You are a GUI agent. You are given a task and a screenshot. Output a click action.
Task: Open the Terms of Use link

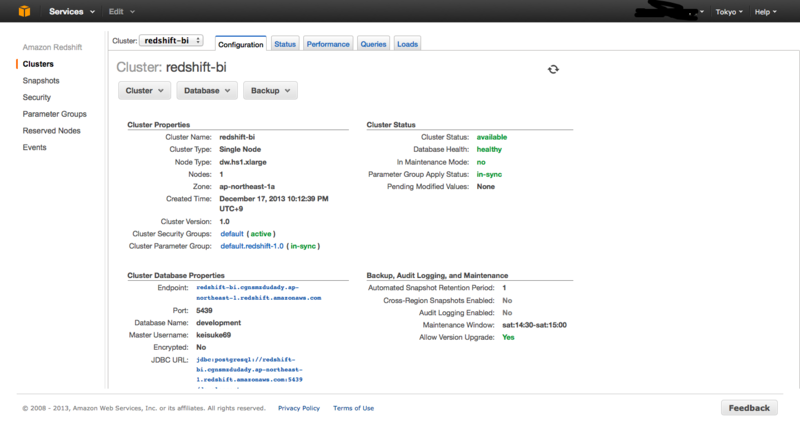(353, 408)
